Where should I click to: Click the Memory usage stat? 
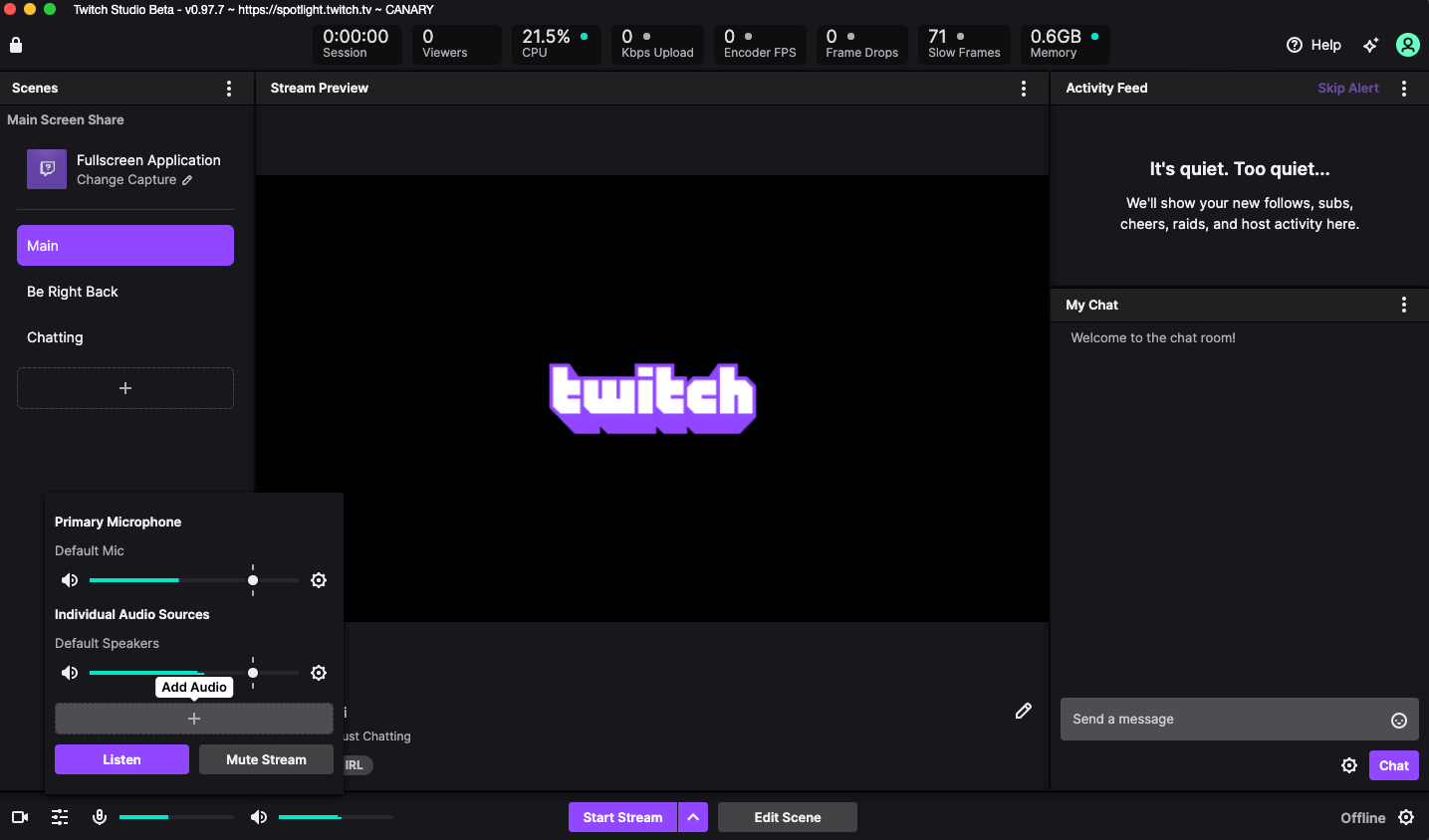pyautogui.click(x=1065, y=45)
